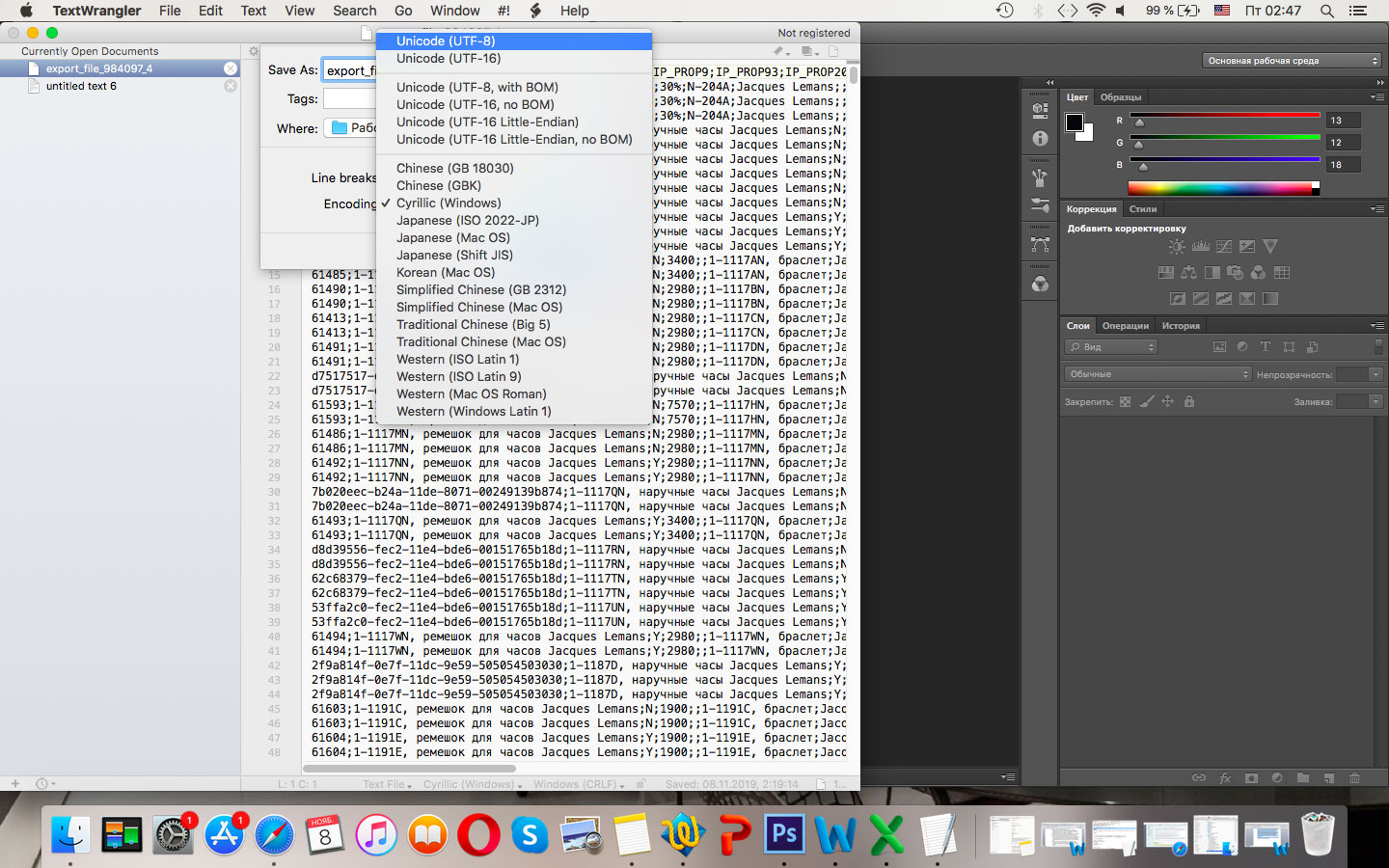Select export_file_984097_4 in documents list

pos(120,68)
